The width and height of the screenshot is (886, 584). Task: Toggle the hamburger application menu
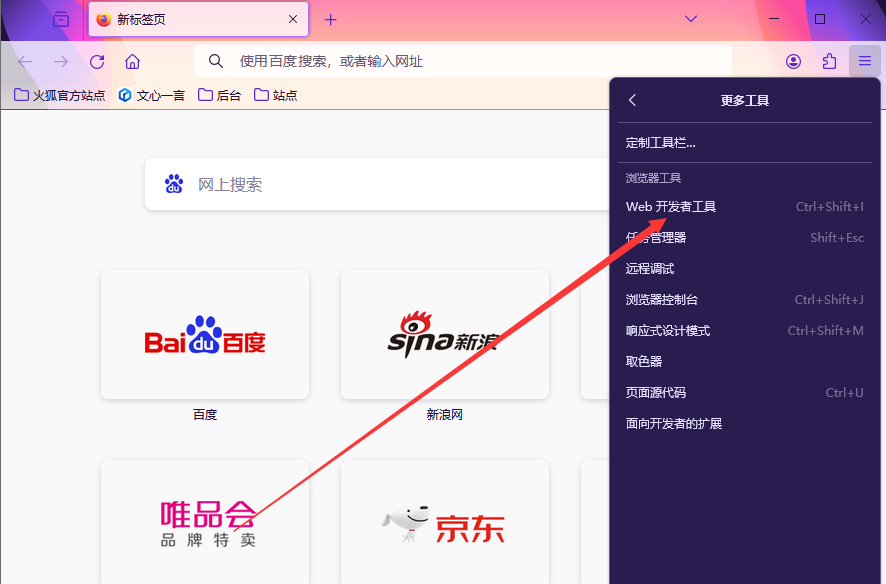coord(865,61)
